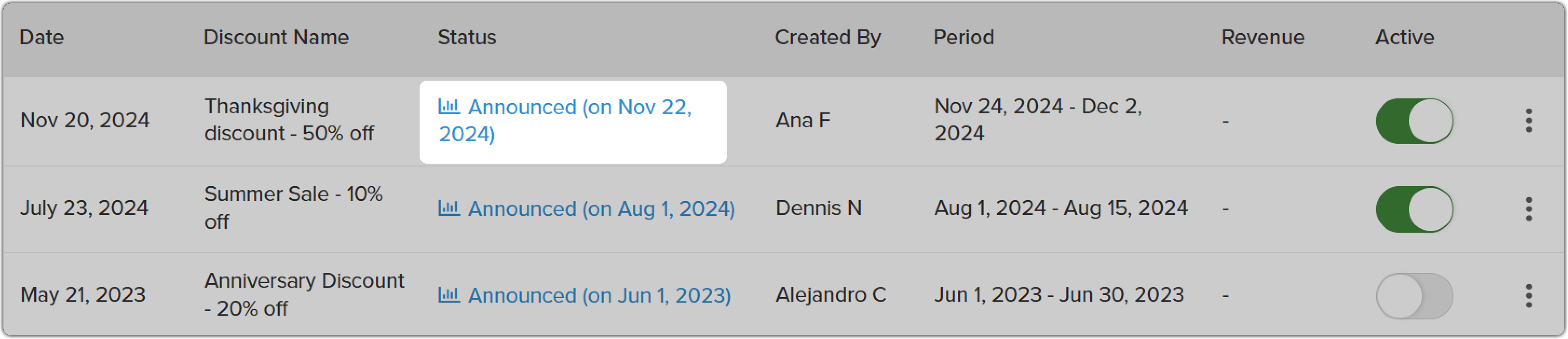1568x339 pixels.
Task: Turn off the Summer Sale active toggle
Action: pyautogui.click(x=1414, y=209)
